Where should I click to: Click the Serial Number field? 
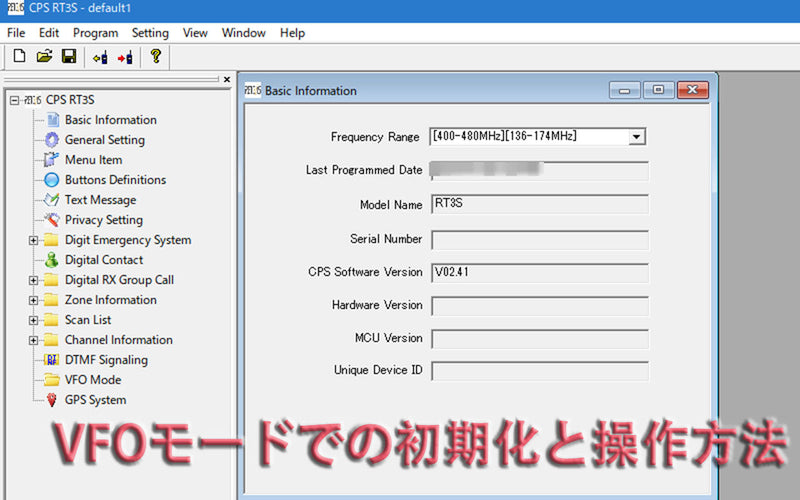(x=539, y=240)
